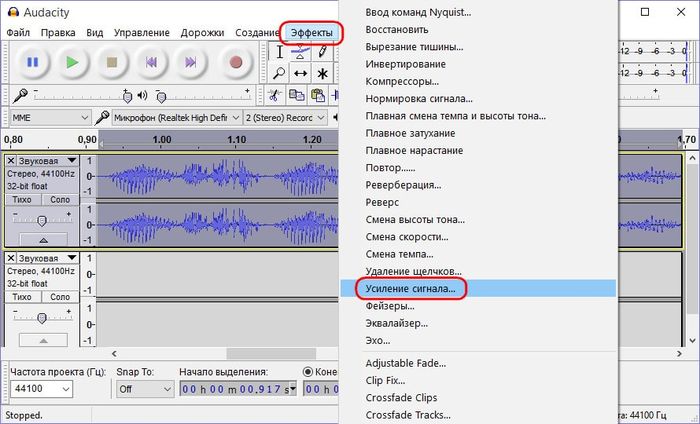Select the Multi-tool asterisk icon
Screen dimensions: 700x424
pos(322,73)
